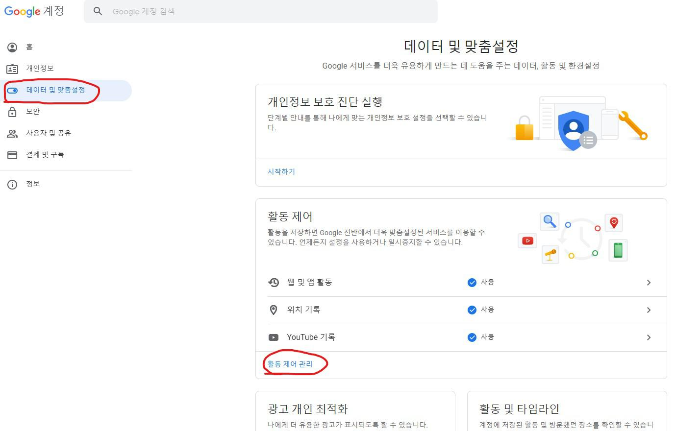
Task: Click the location pin icon for 위치 기록
Action: click(x=273, y=310)
